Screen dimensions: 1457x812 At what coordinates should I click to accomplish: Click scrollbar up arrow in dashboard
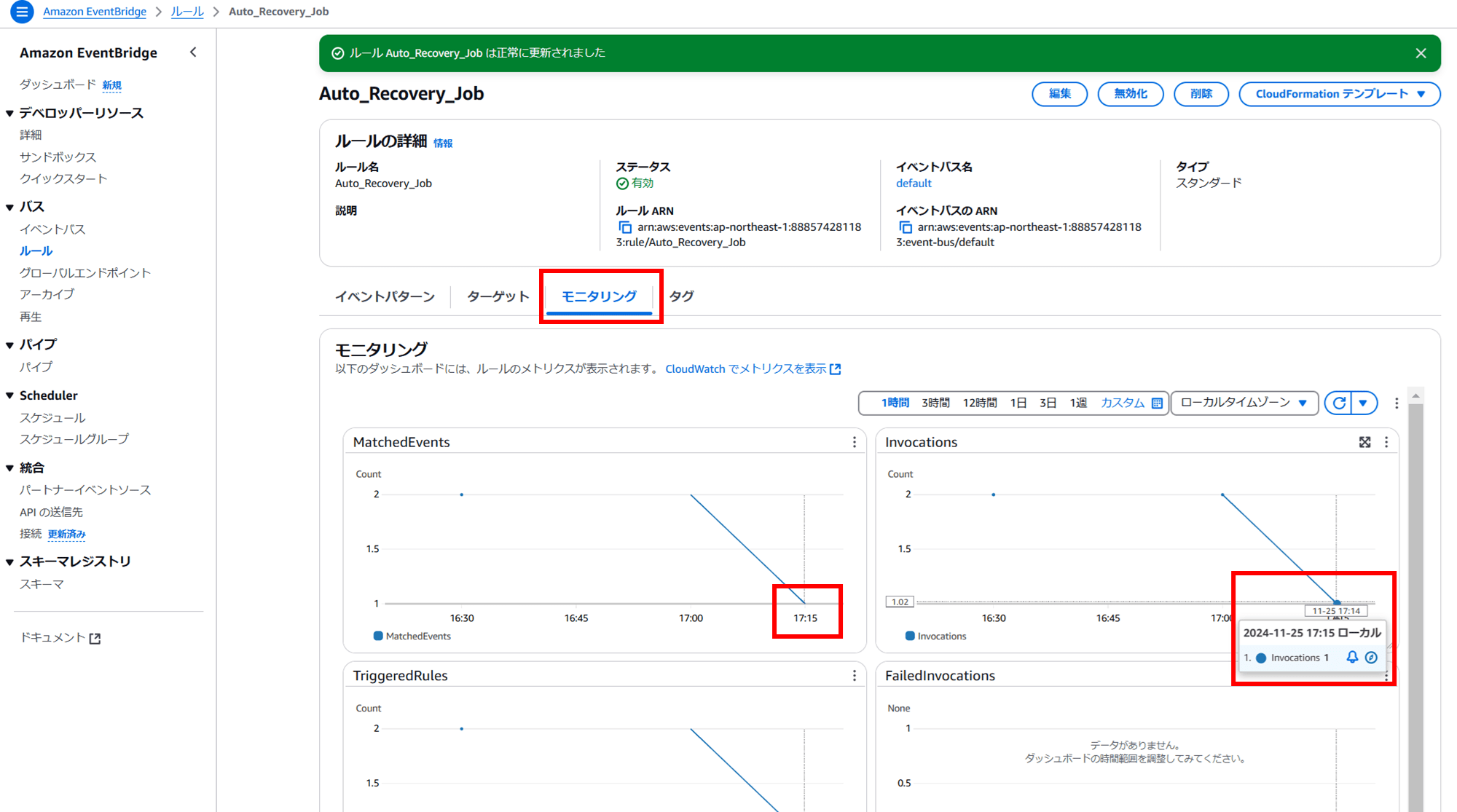point(1415,395)
